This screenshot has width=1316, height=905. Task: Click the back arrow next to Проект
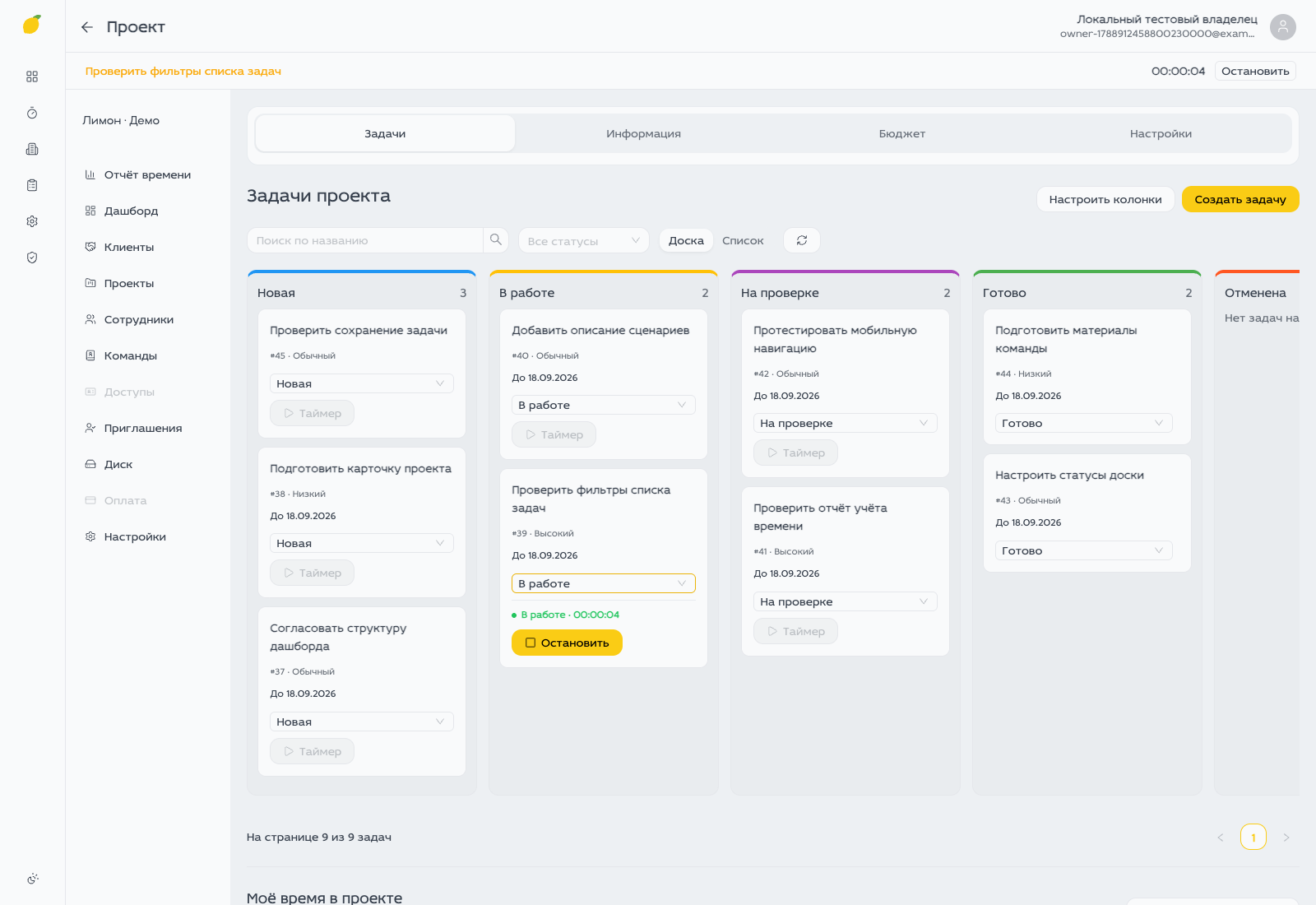[x=87, y=27]
